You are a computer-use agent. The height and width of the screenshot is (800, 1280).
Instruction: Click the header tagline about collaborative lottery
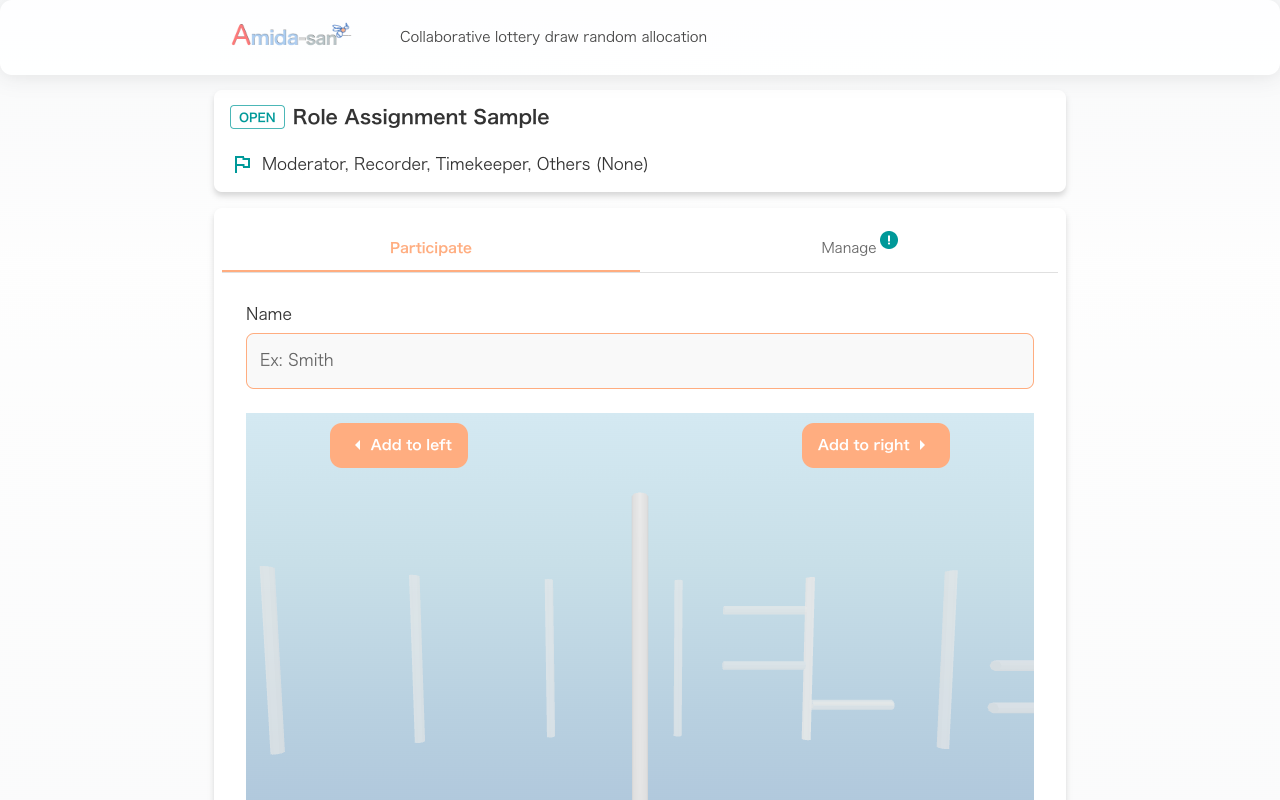[x=553, y=37]
